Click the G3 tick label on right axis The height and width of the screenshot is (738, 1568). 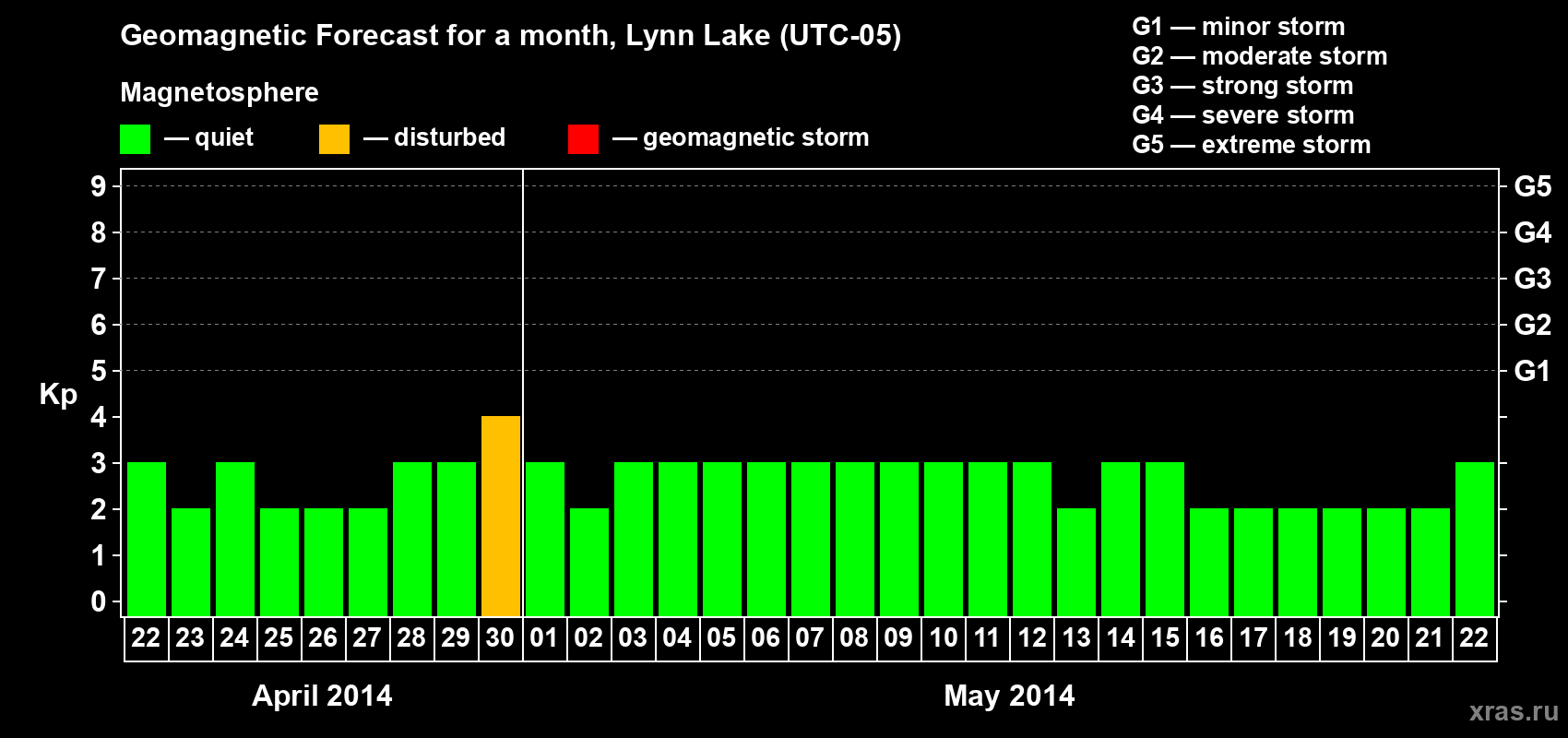(x=1533, y=279)
